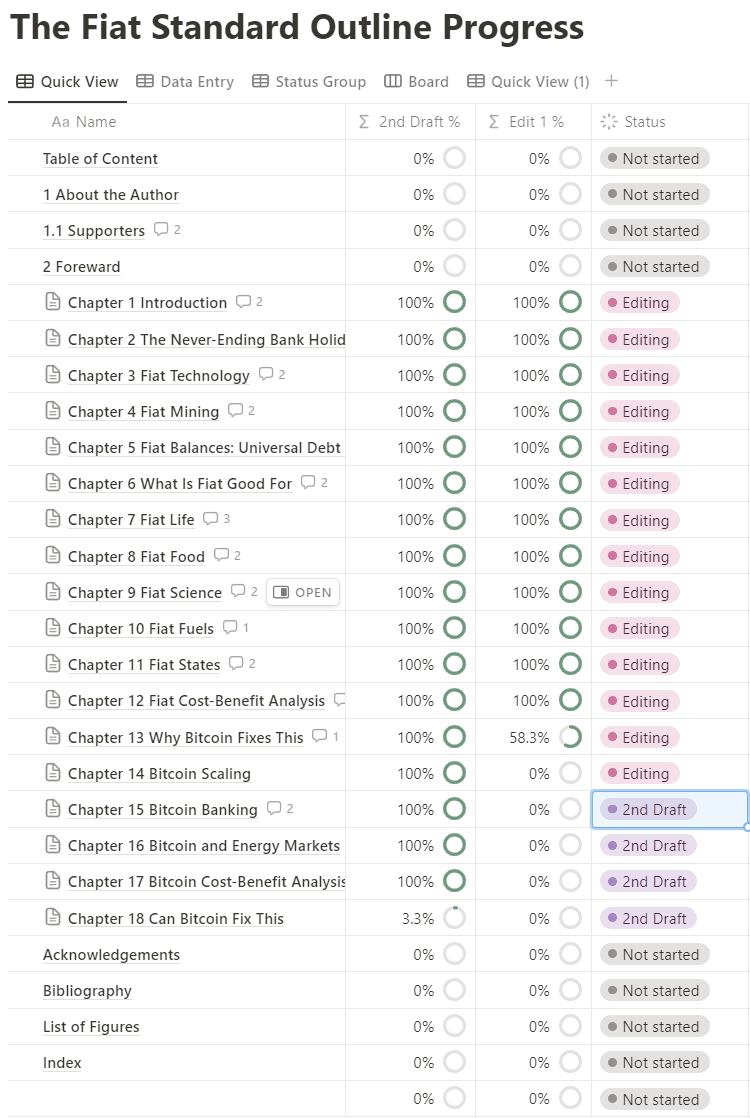Click page icon of Chapter 2 Never-Ending Bank Holiday

53,338
